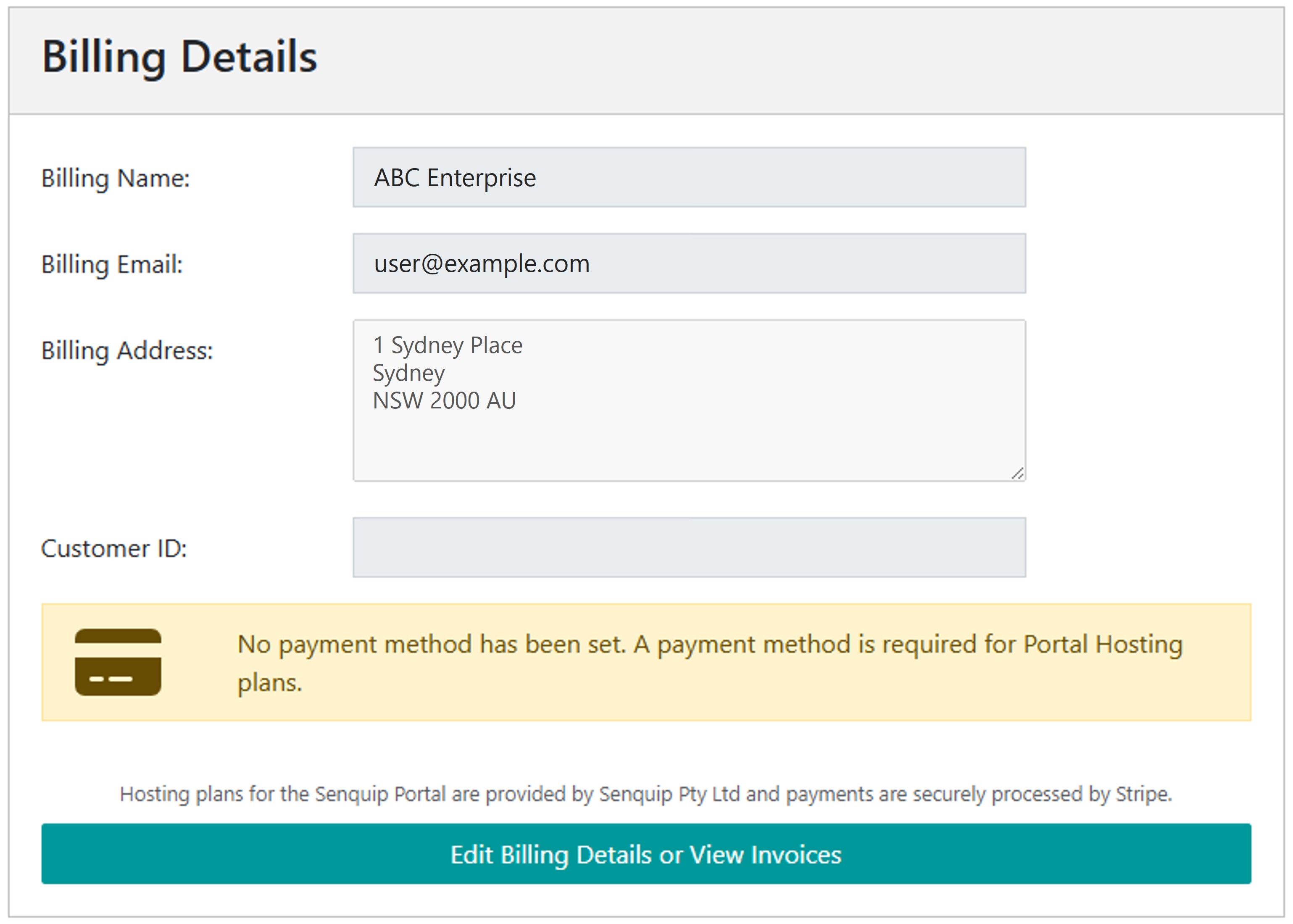Click the 'NSW 2000 AU' address line
This screenshot has width=1293, height=924.
pyautogui.click(x=444, y=400)
